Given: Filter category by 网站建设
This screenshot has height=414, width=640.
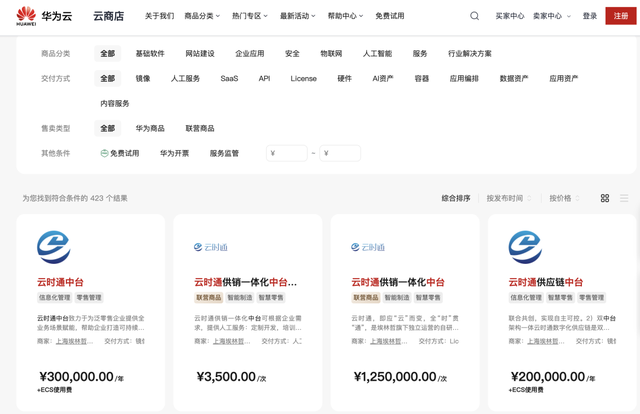Looking at the screenshot, I should (x=200, y=53).
